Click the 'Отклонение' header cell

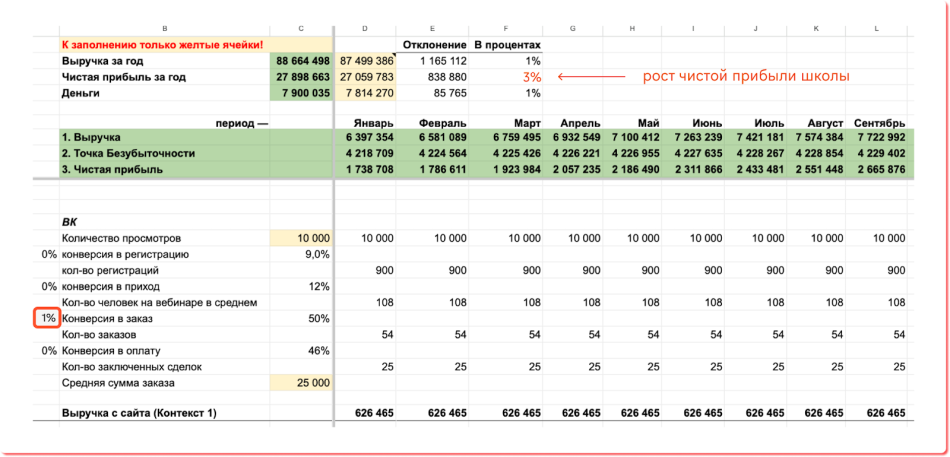coord(434,45)
